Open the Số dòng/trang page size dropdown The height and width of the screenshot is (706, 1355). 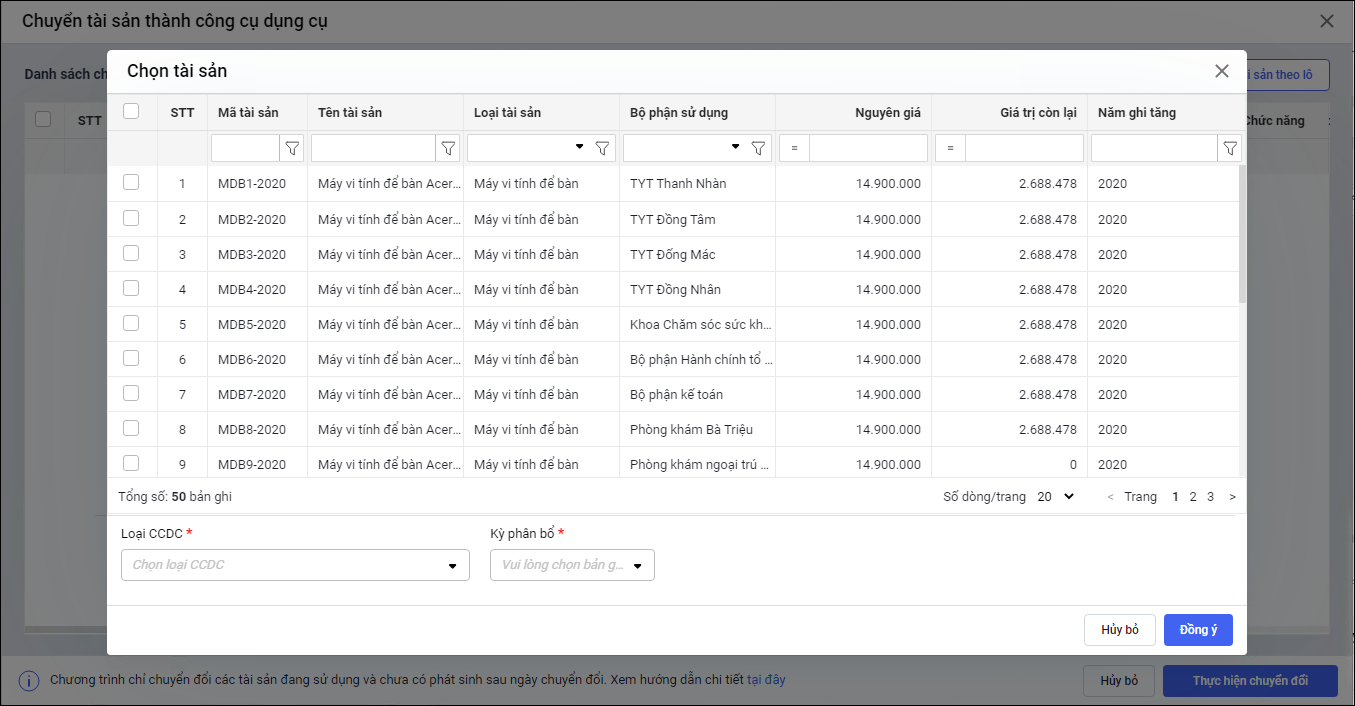tap(1056, 497)
